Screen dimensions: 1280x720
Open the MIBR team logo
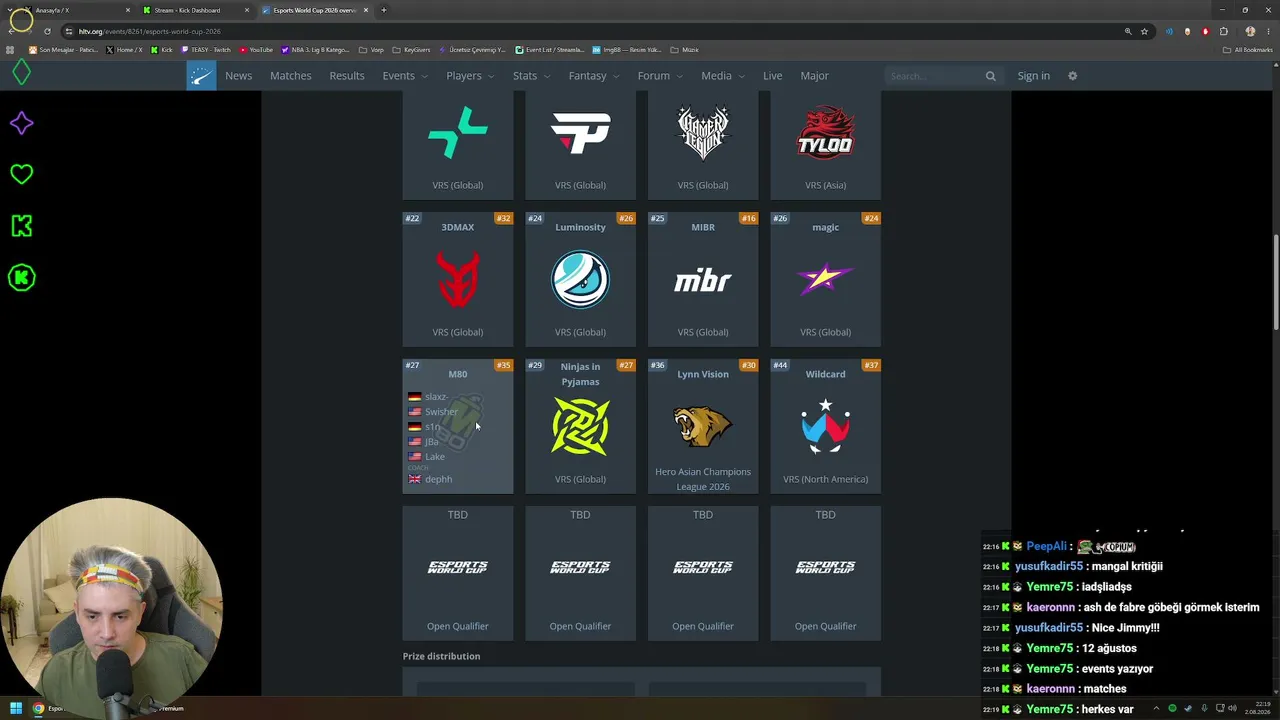tap(703, 280)
